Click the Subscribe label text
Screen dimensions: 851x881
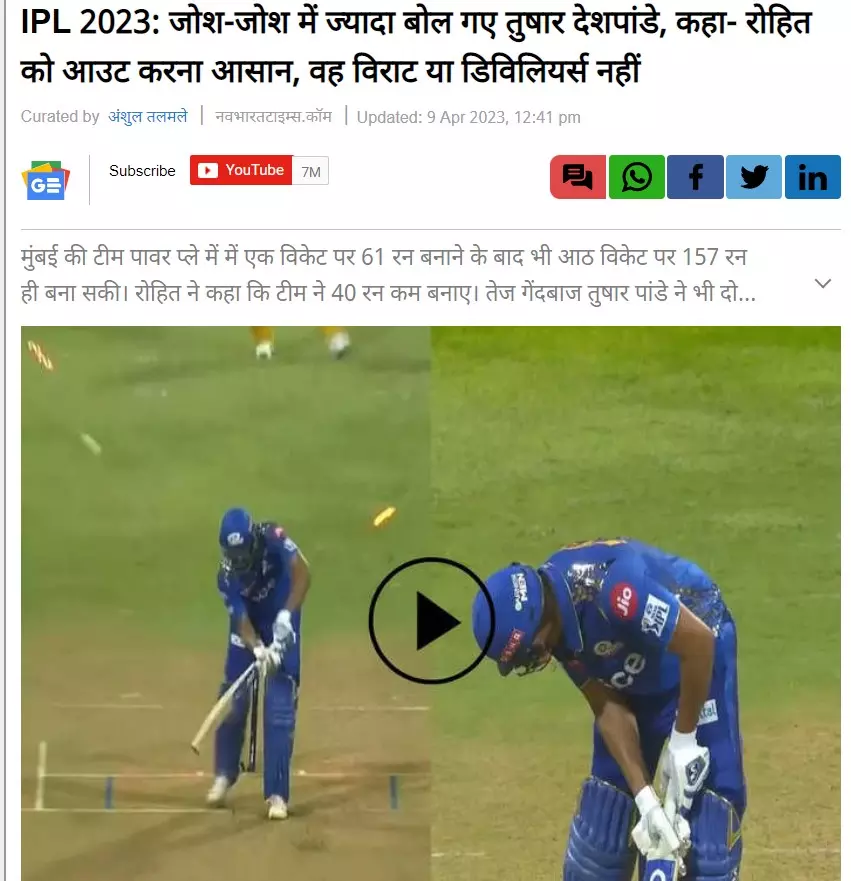[x=142, y=171]
